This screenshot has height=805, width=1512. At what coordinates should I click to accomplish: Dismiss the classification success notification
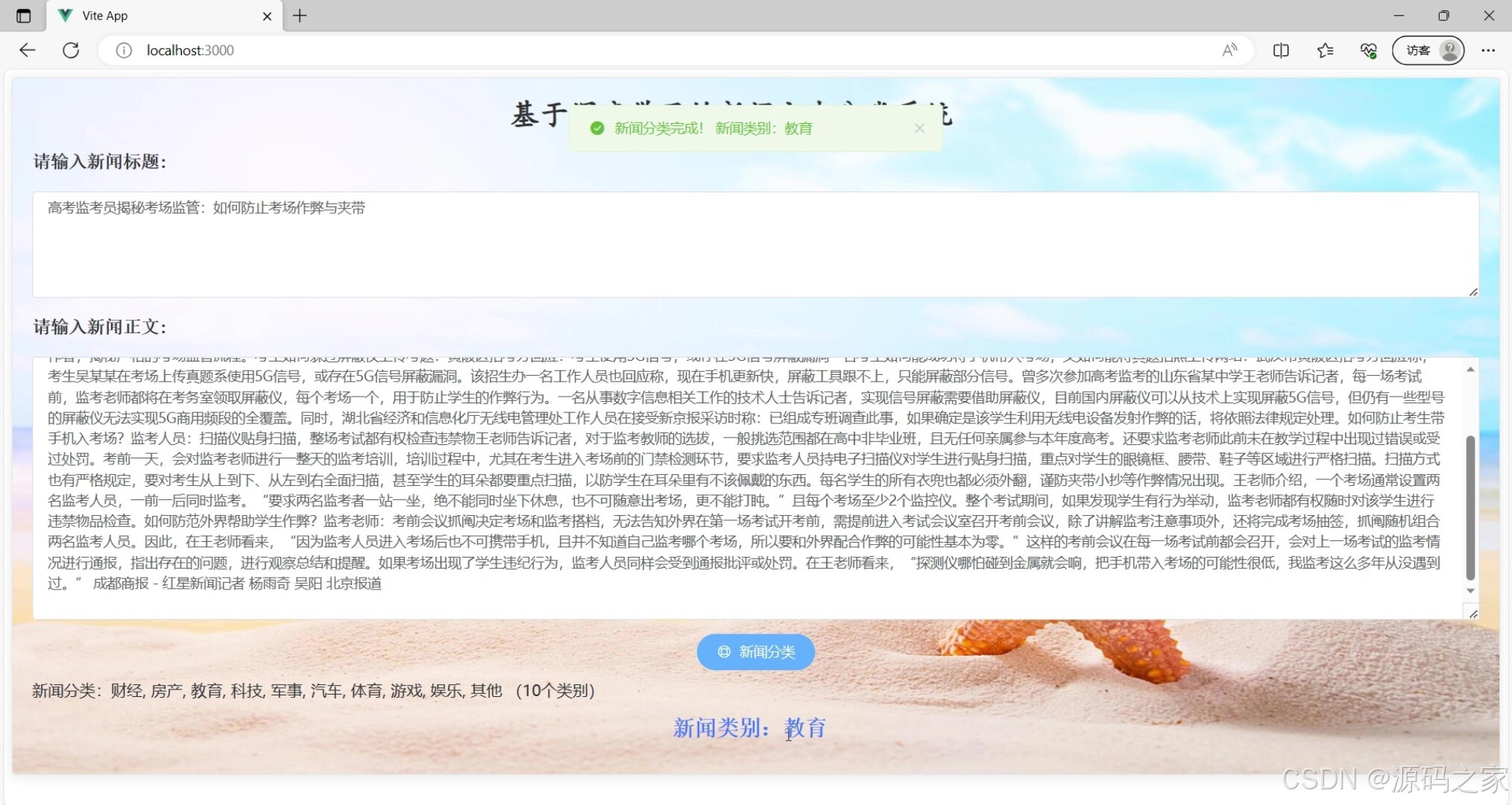(919, 128)
